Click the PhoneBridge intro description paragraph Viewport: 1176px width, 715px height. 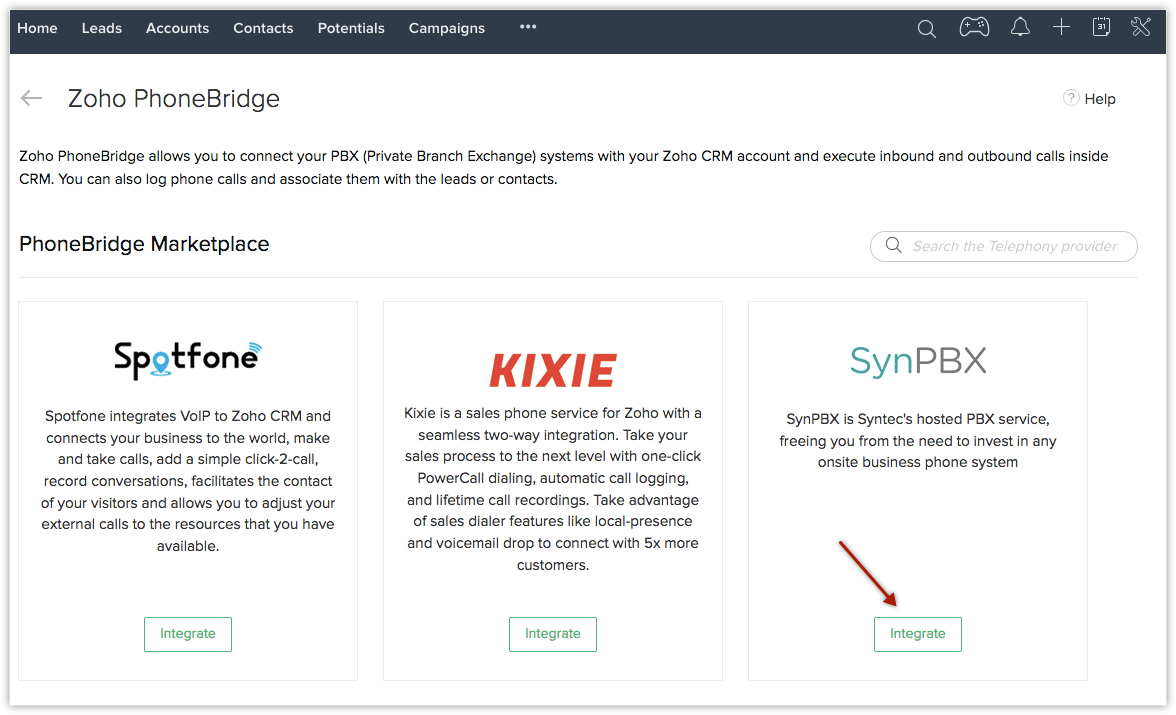(x=563, y=167)
